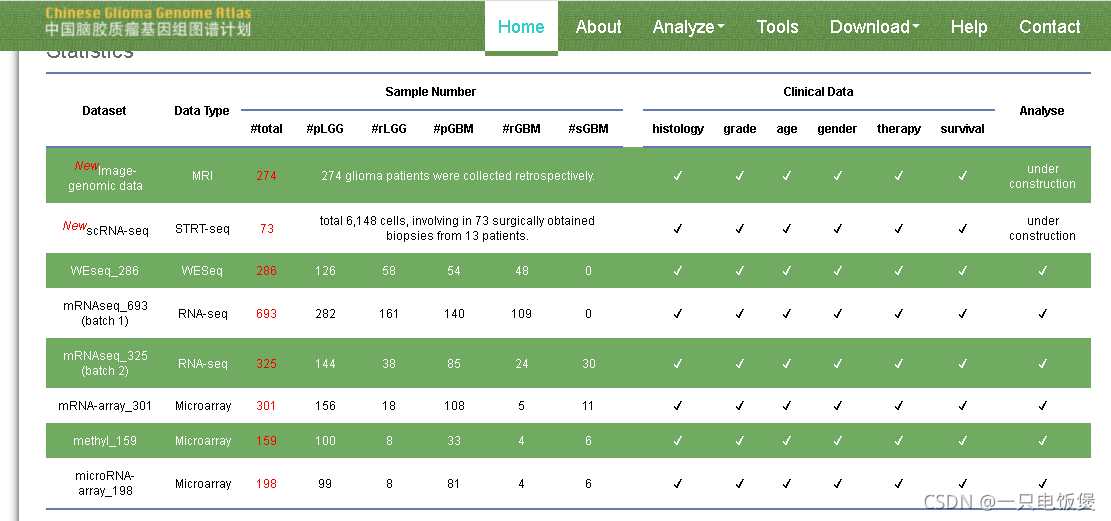The height and width of the screenshot is (521, 1111).
Task: Click the red total 274 value
Action: pos(266,176)
